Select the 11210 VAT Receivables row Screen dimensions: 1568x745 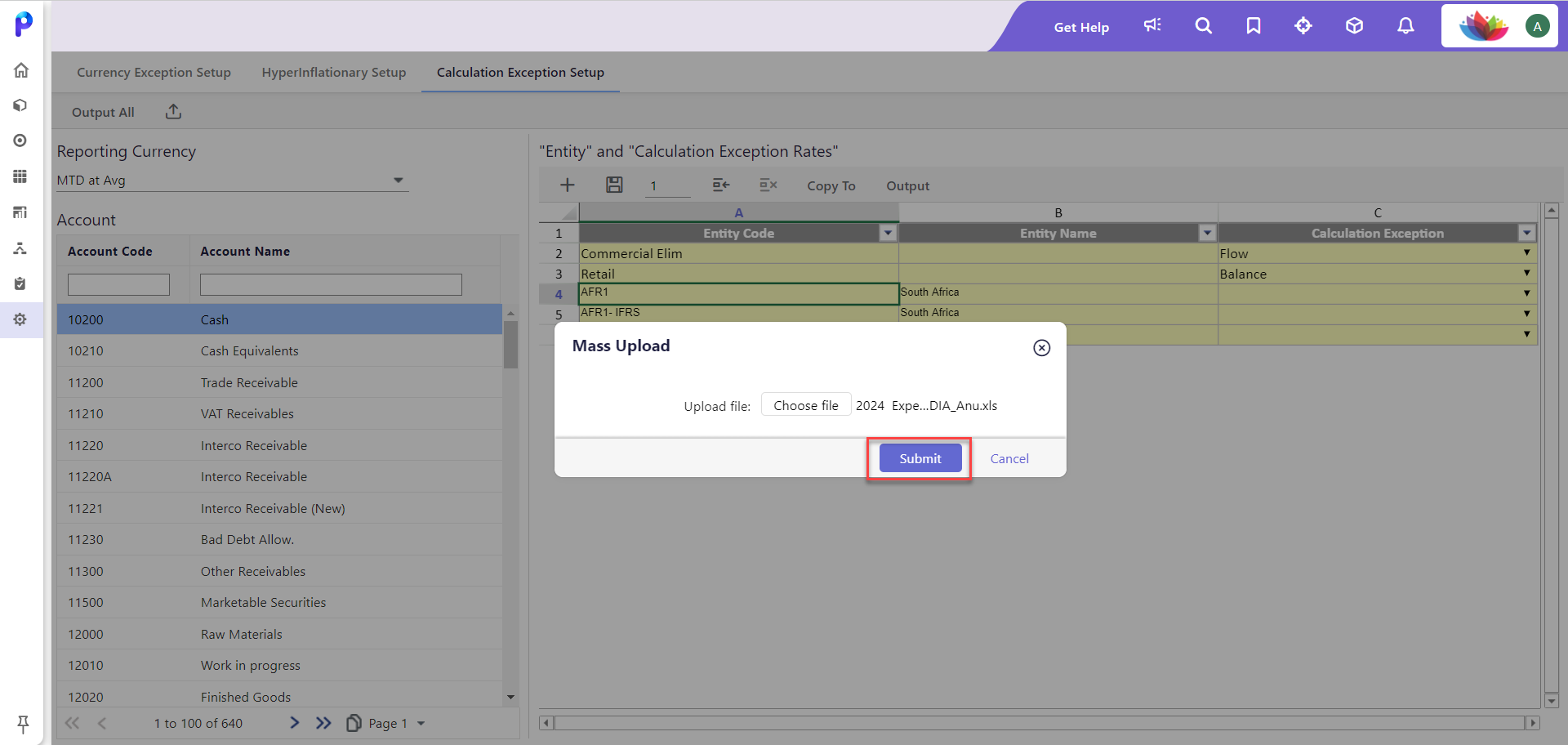click(x=279, y=413)
